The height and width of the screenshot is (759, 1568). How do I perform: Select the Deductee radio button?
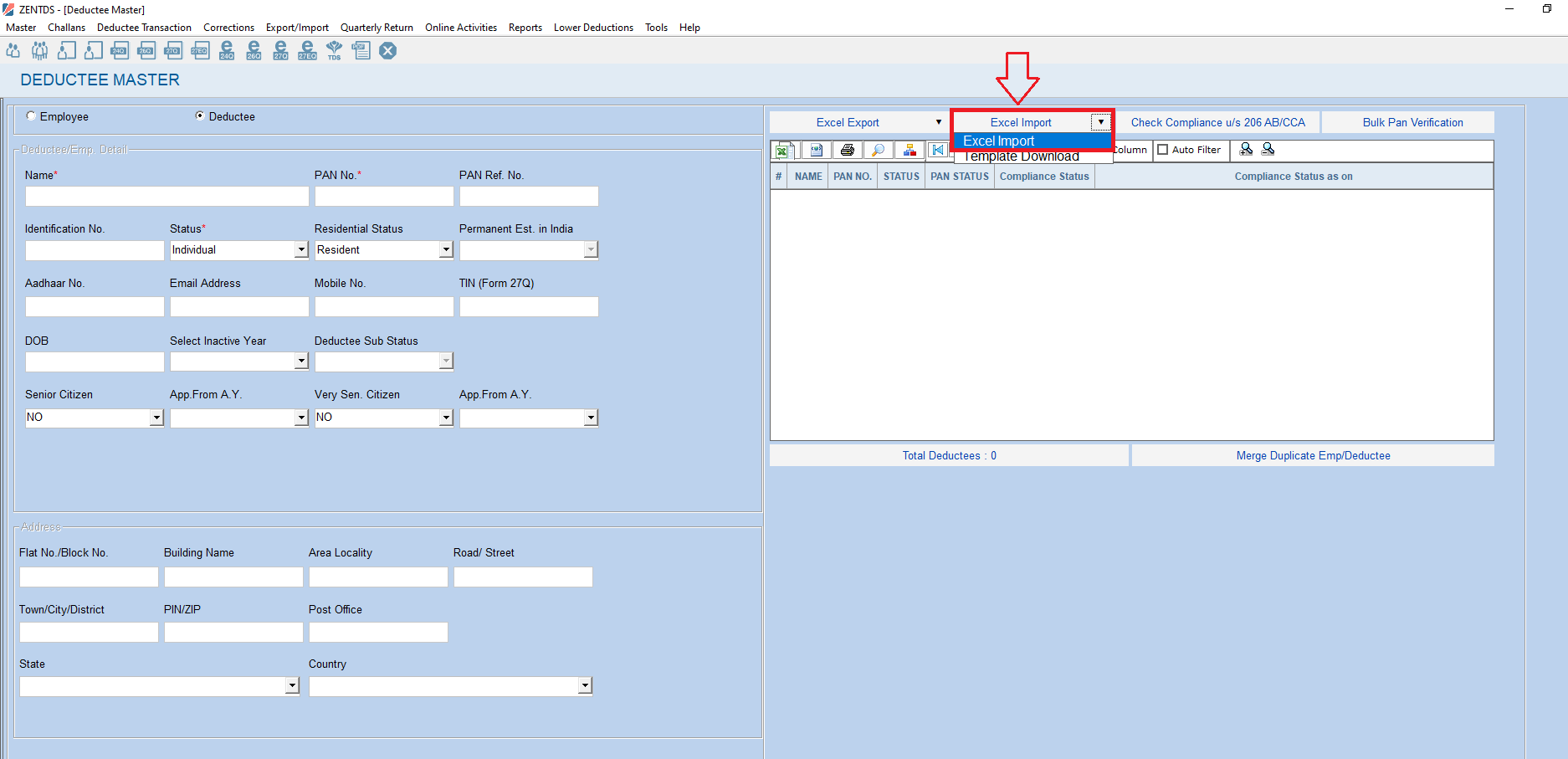199,116
